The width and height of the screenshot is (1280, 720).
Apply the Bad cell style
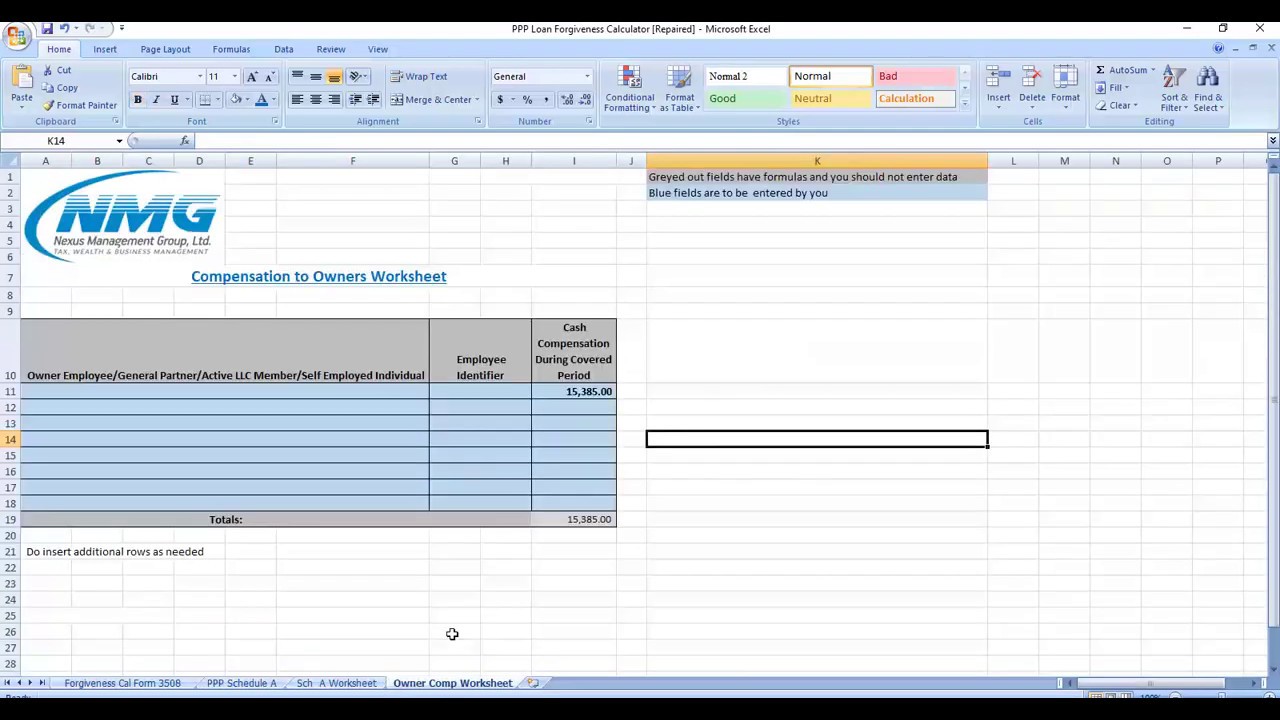[x=915, y=77]
